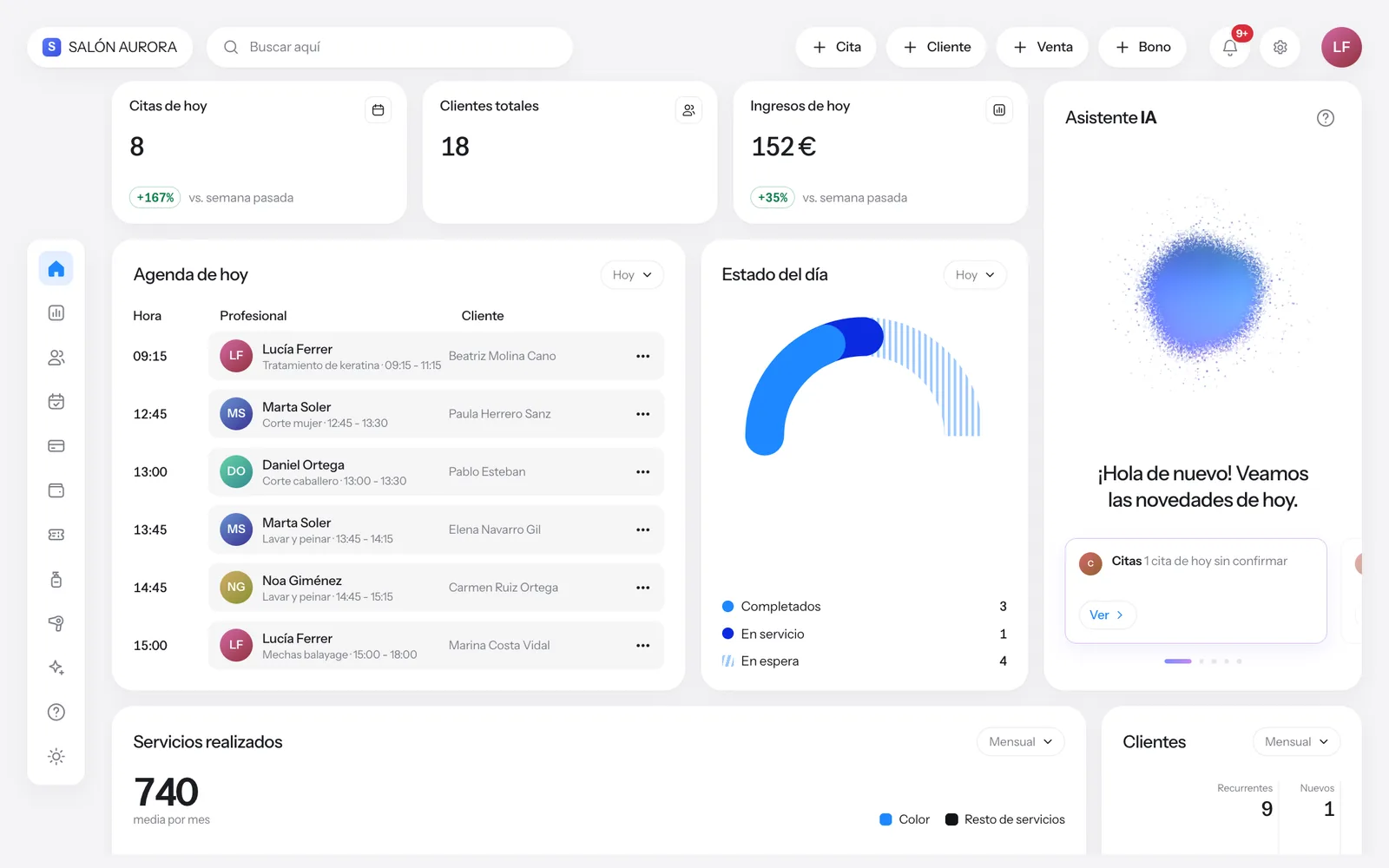Image resolution: width=1389 pixels, height=868 pixels.
Task: Open the AI sparkle sidebar icon
Action: (56, 667)
